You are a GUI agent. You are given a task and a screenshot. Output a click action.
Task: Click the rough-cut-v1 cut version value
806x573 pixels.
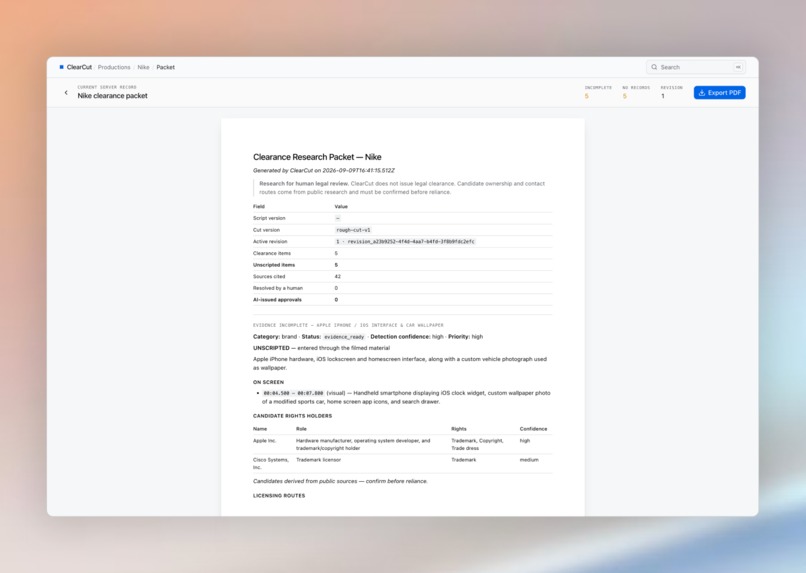pos(353,230)
